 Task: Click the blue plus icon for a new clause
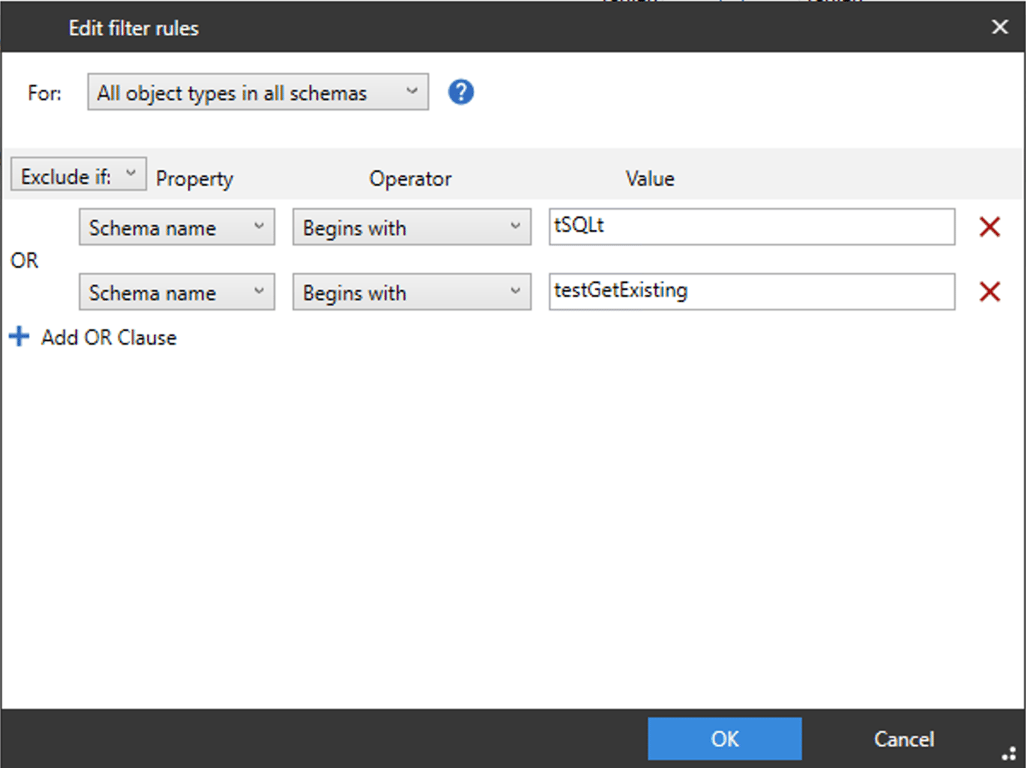(18, 337)
